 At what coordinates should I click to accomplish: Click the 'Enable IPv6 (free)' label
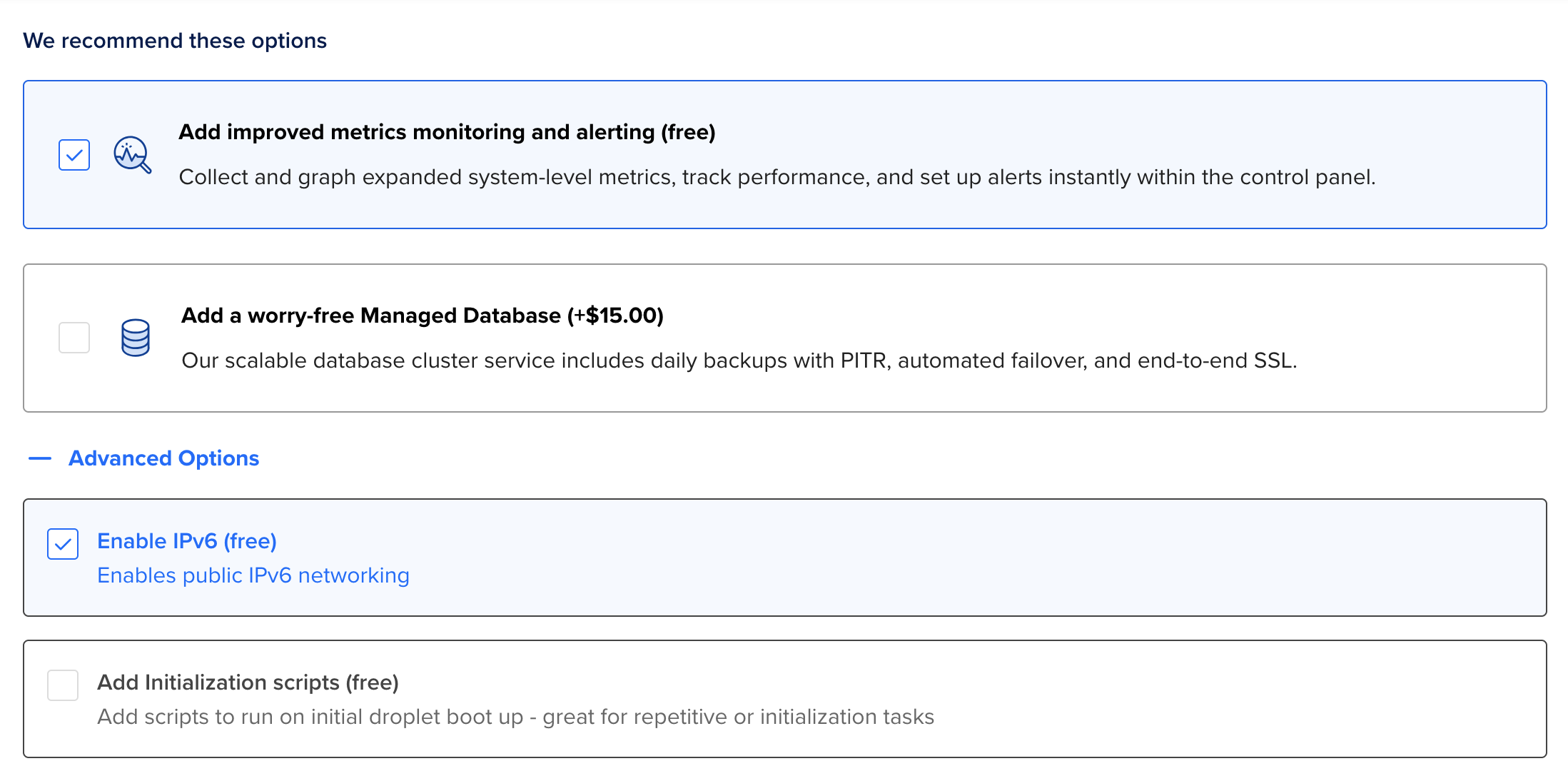187,541
